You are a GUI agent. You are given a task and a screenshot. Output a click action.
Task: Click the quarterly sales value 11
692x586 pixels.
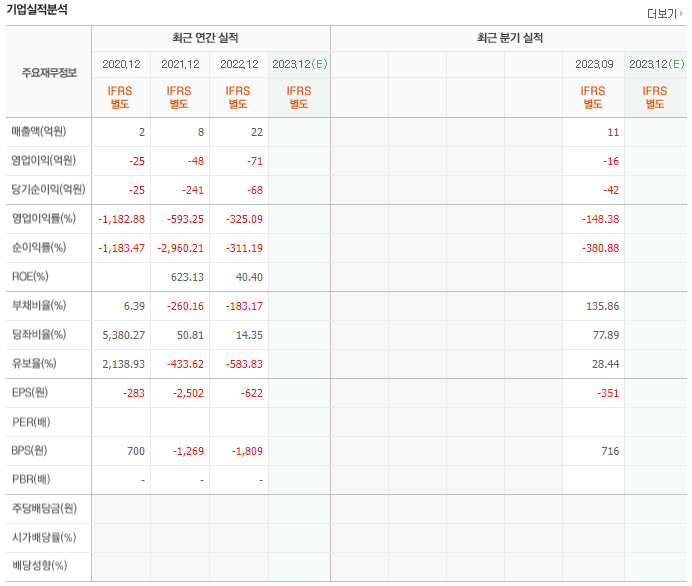coord(613,132)
